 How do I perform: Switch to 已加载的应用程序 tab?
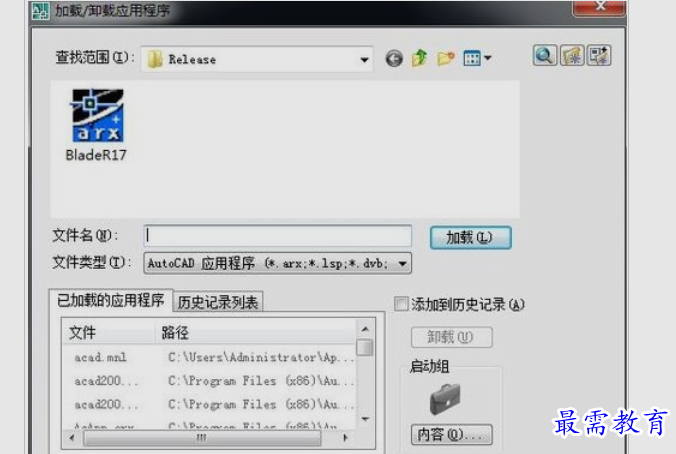click(111, 300)
